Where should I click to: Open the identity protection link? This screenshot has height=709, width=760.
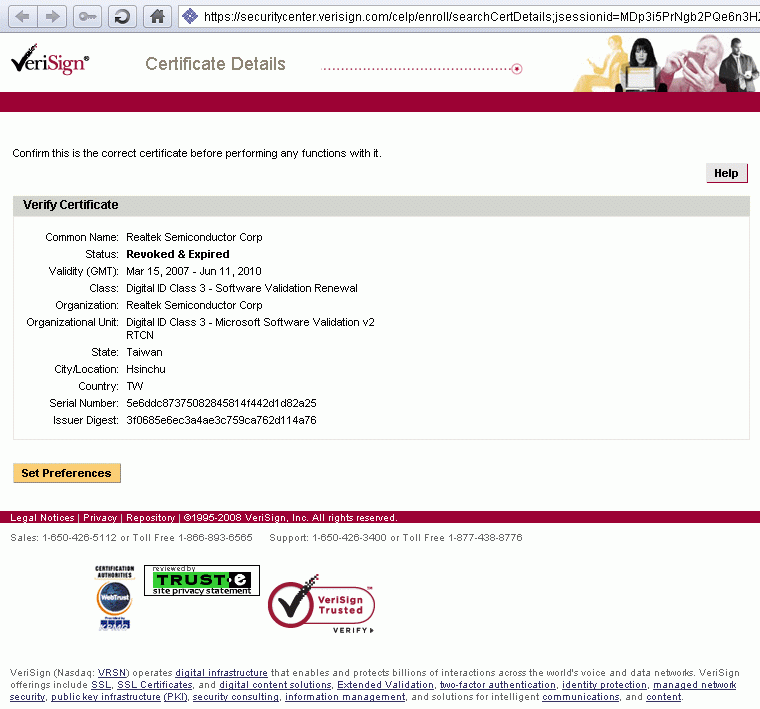(x=604, y=685)
